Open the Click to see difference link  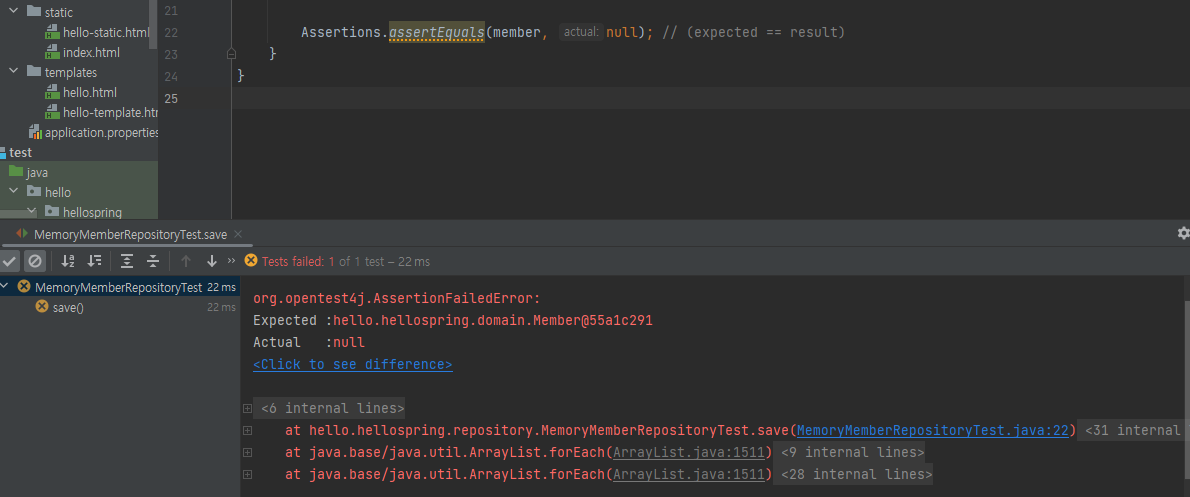352,364
